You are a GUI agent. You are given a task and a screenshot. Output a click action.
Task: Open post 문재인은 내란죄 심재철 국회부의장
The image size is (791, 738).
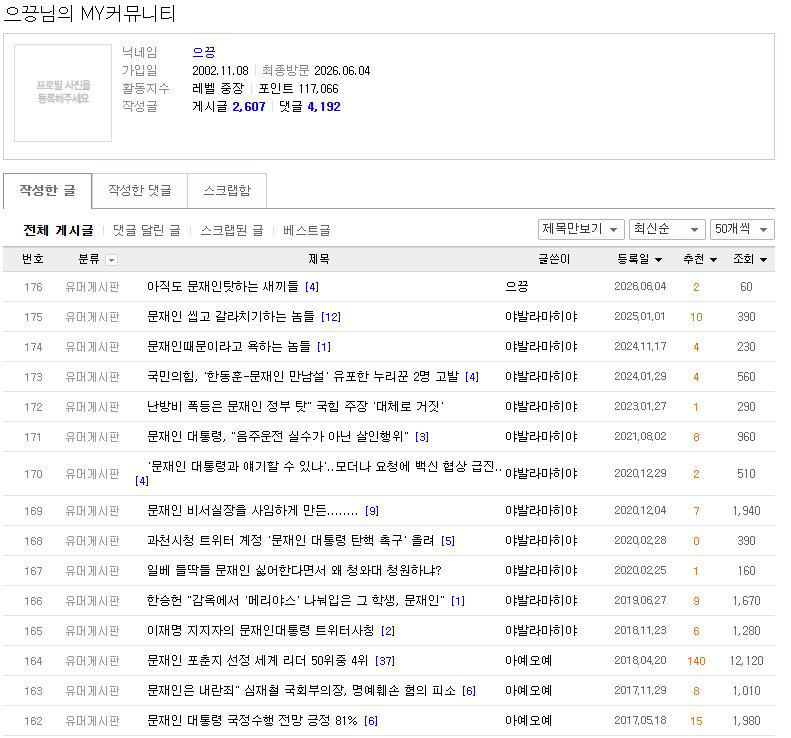(x=301, y=691)
